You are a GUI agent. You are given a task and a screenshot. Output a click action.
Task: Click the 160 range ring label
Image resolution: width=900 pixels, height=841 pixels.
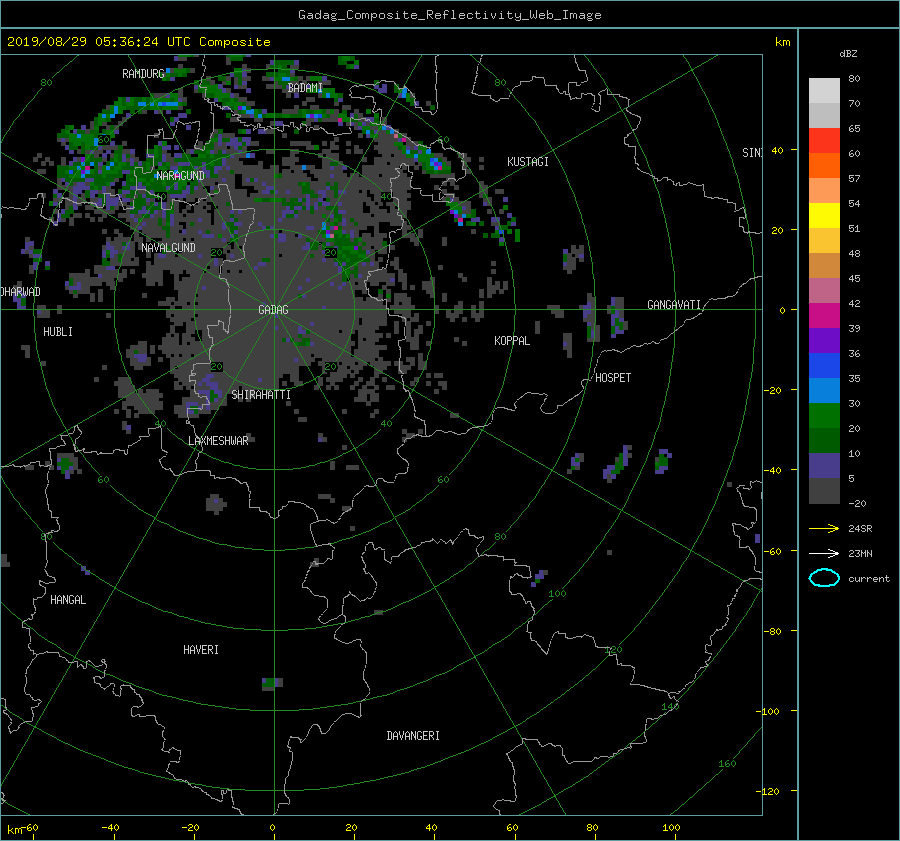click(x=727, y=764)
